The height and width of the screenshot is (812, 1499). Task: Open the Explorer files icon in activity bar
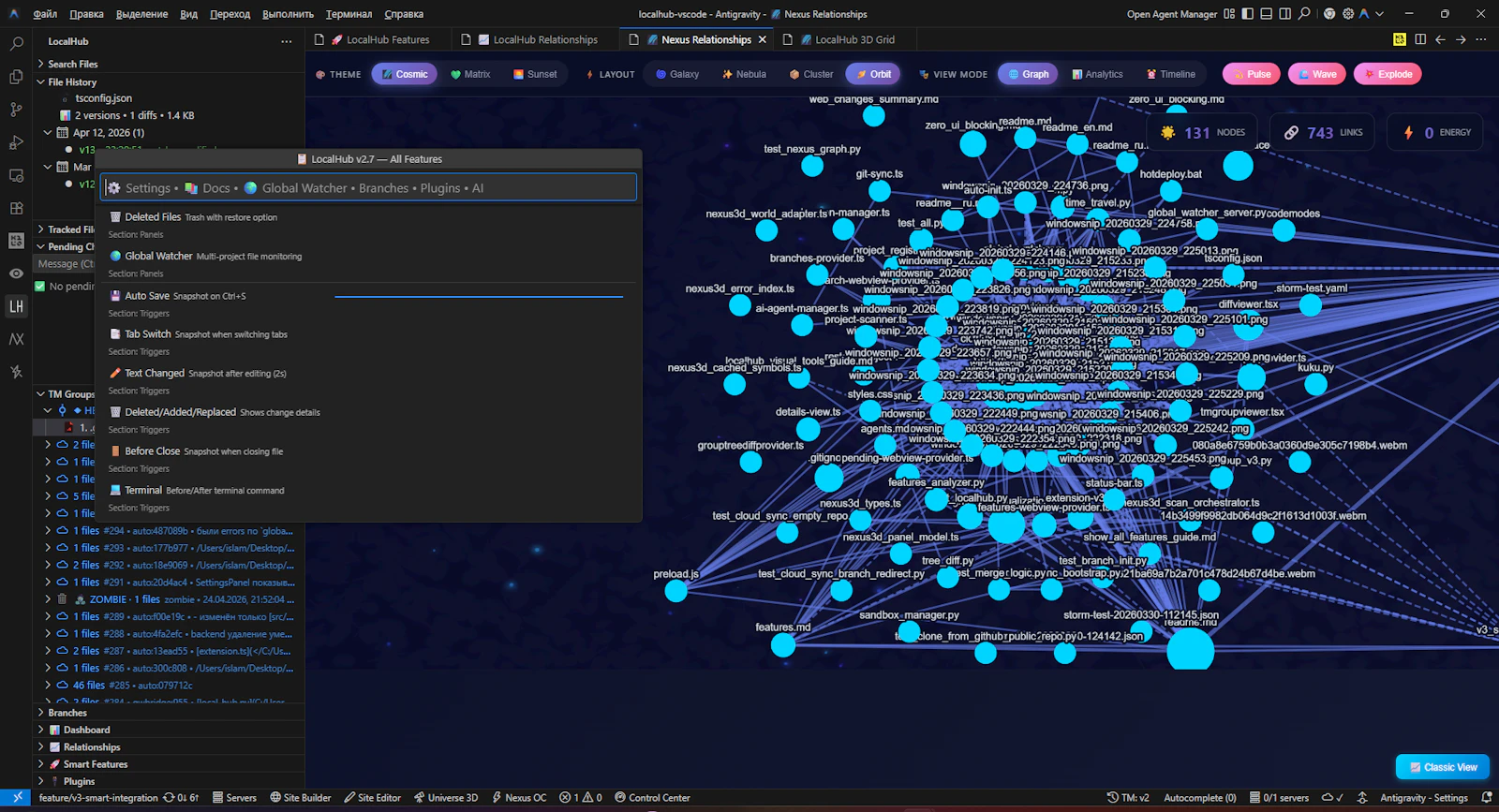click(x=16, y=77)
